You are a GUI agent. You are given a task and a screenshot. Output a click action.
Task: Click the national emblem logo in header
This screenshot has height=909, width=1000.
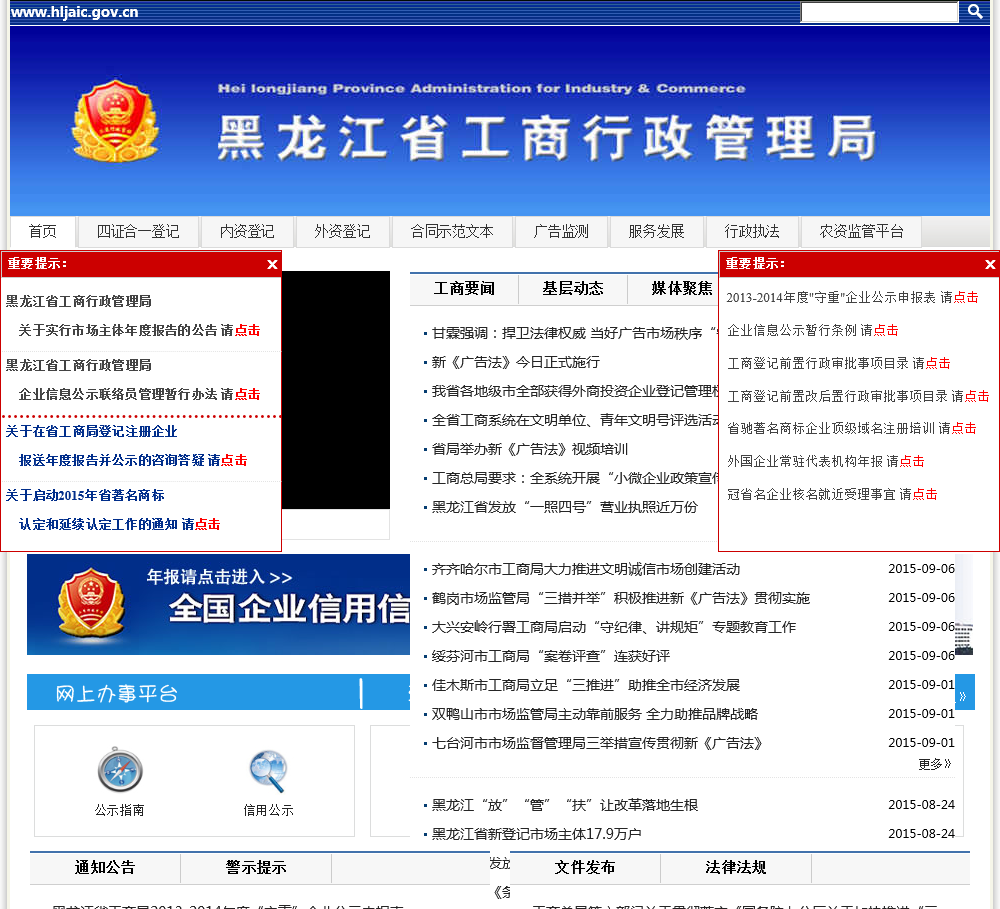point(115,120)
